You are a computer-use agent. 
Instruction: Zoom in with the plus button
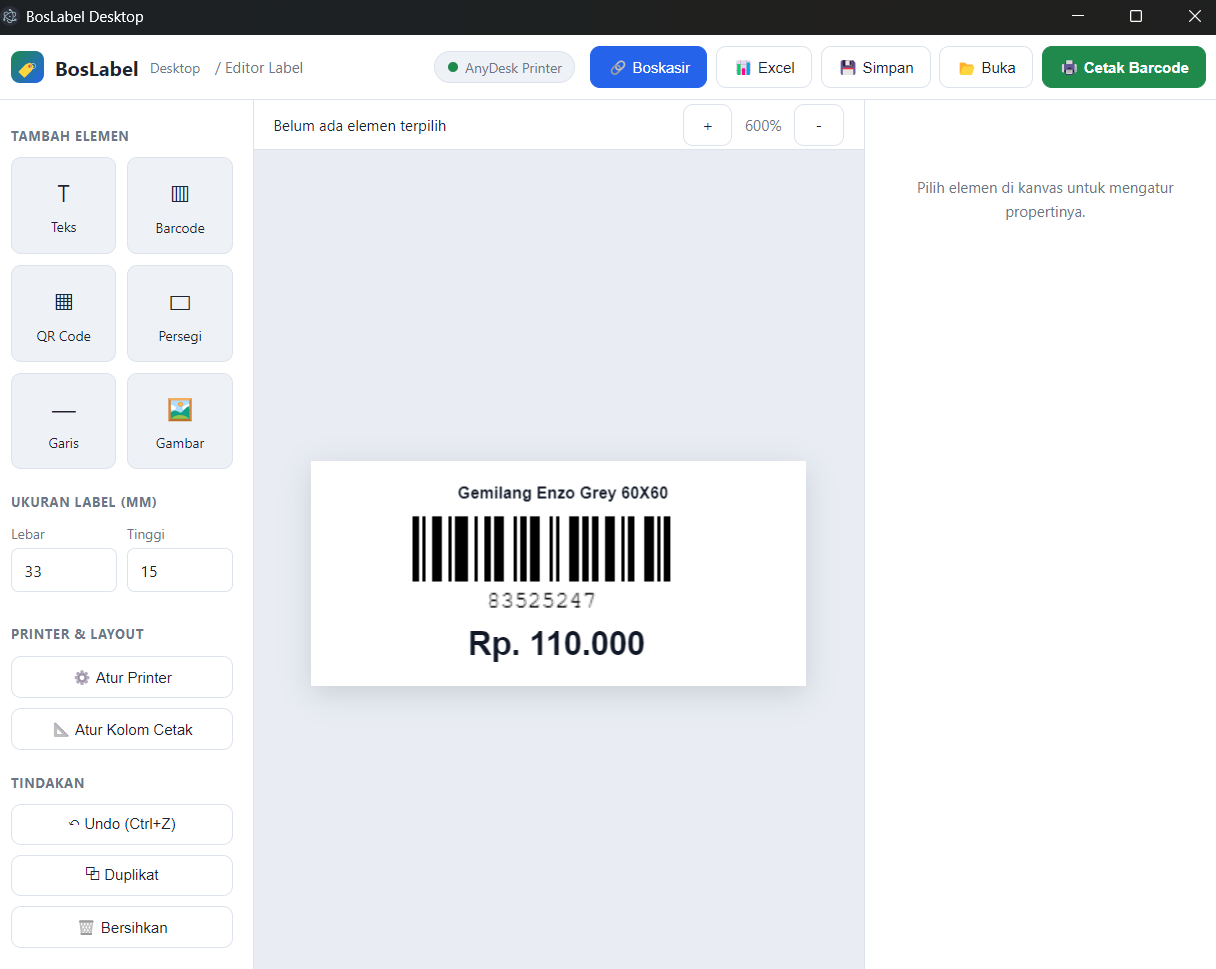[708, 126]
